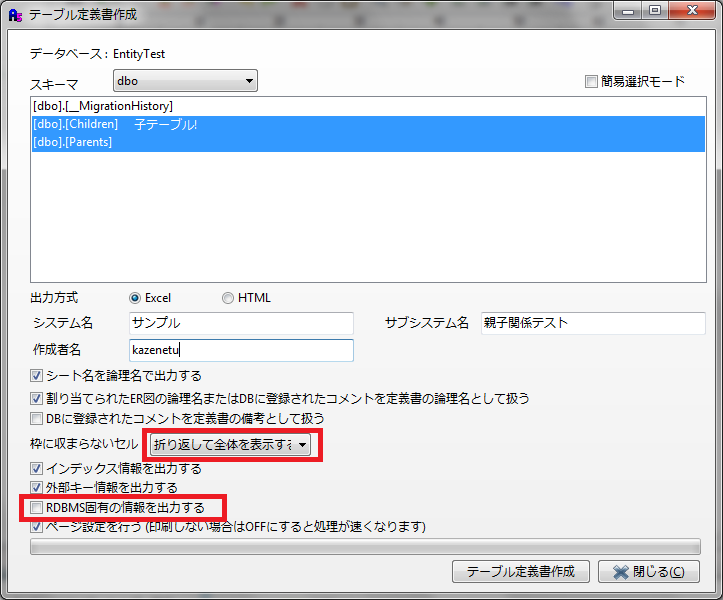Click the サブシステム名 input field
723x600 pixels.
[593, 323]
